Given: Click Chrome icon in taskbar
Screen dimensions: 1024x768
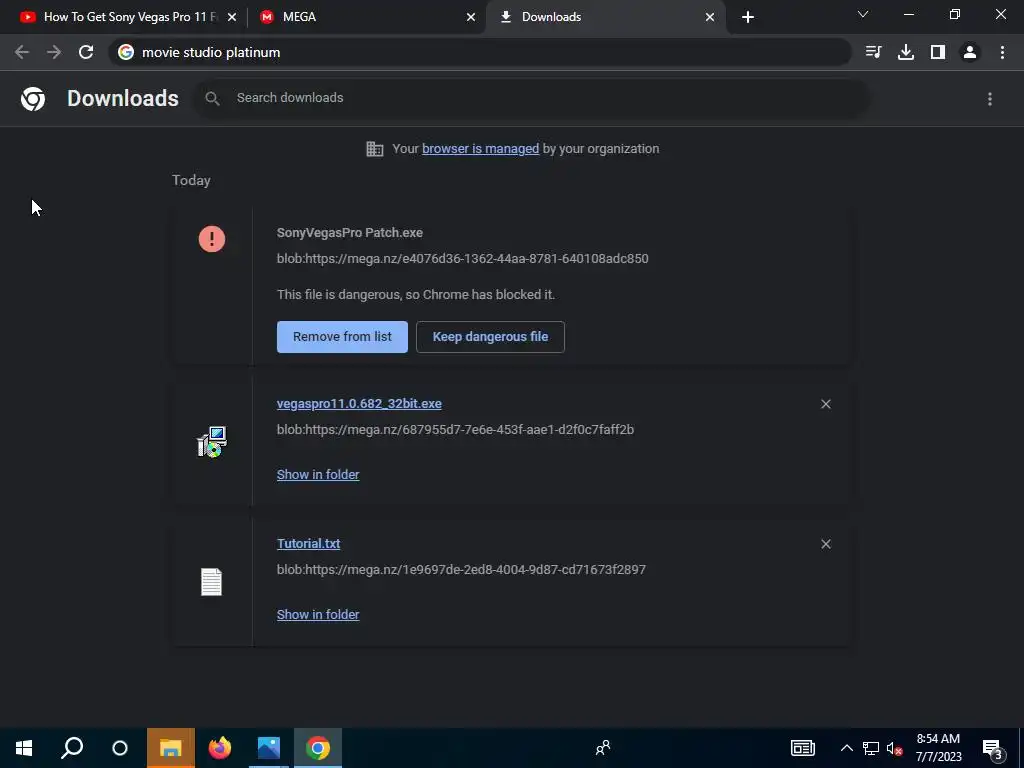Looking at the screenshot, I should pos(317,748).
